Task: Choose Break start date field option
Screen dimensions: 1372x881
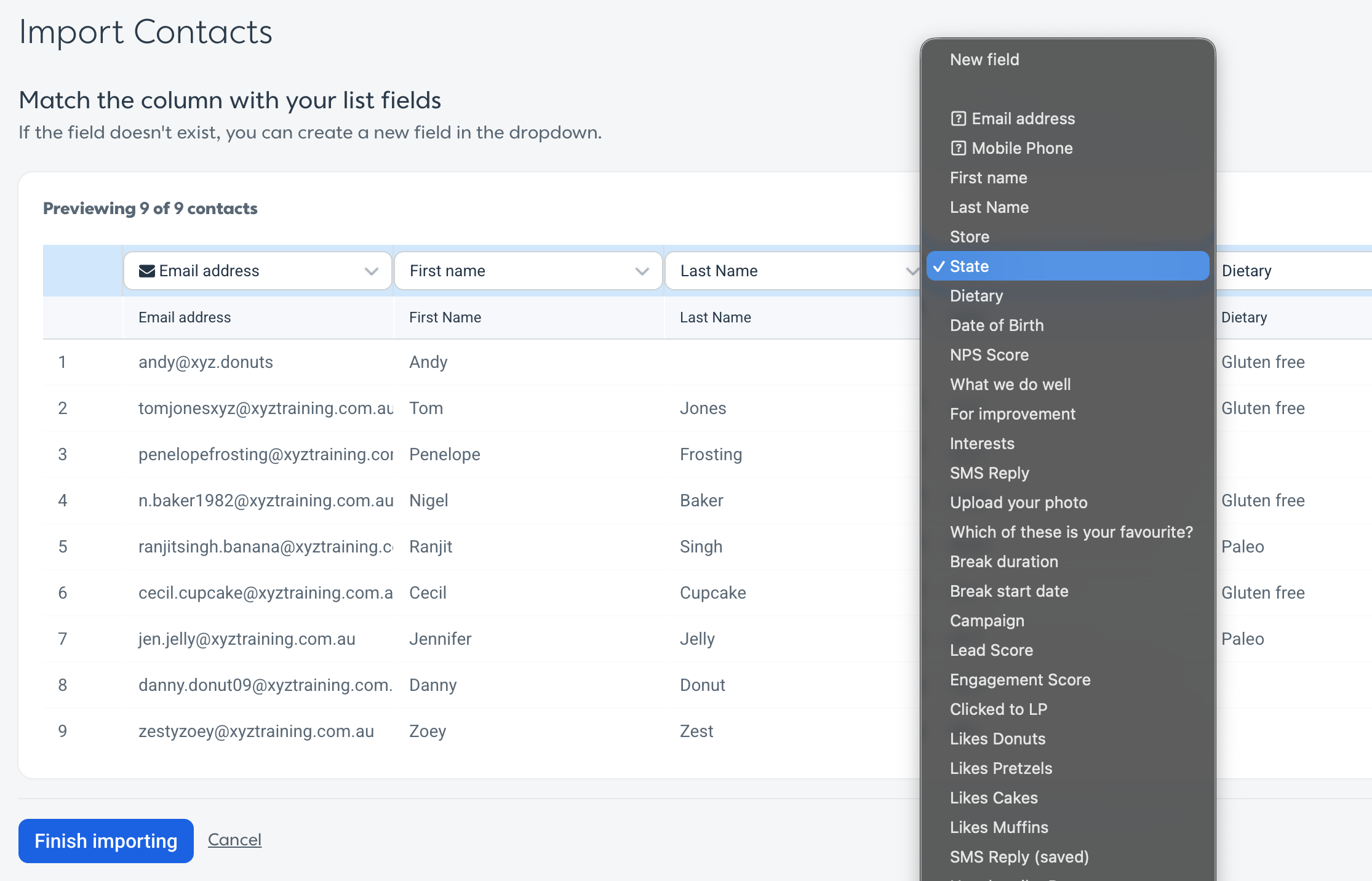Action: point(1067,591)
